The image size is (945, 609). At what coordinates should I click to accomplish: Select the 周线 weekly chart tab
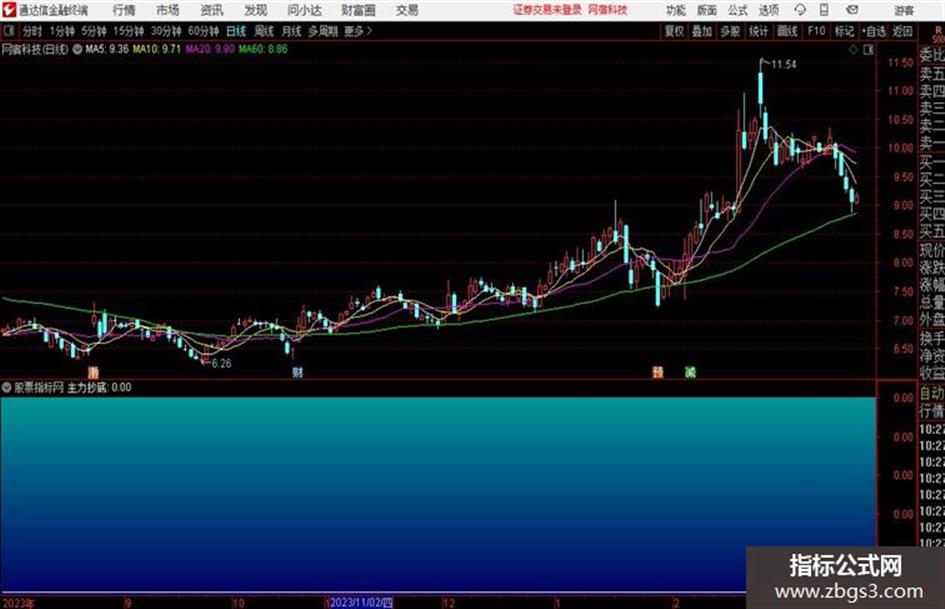pos(264,31)
